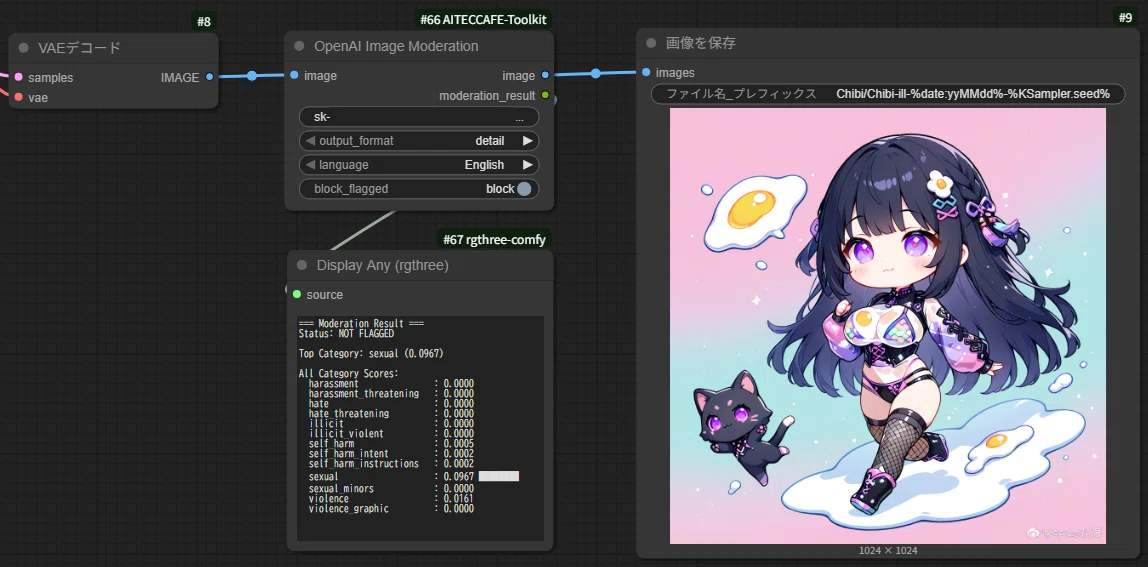Image resolution: width=1148 pixels, height=567 pixels.
Task: Click the source input socket on Display Any
Action: point(297,294)
